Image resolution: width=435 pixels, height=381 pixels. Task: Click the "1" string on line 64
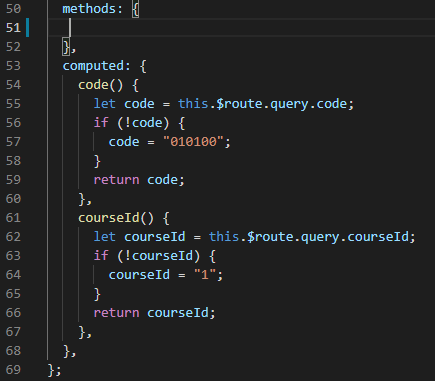205,275
